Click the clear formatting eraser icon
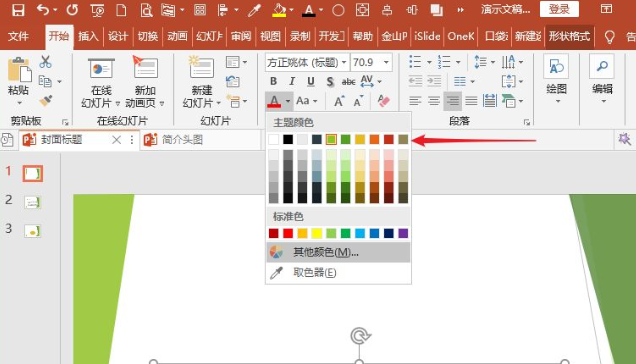The image size is (636, 364). [x=383, y=101]
